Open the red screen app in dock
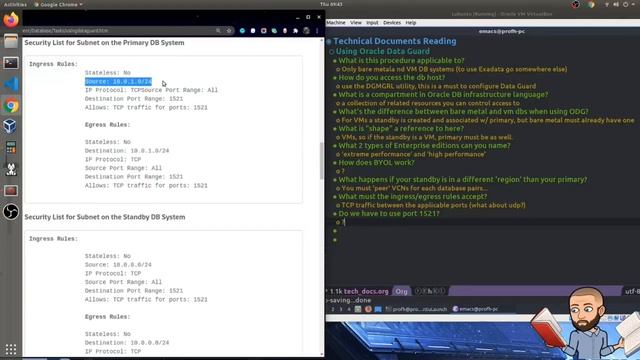 11,191
